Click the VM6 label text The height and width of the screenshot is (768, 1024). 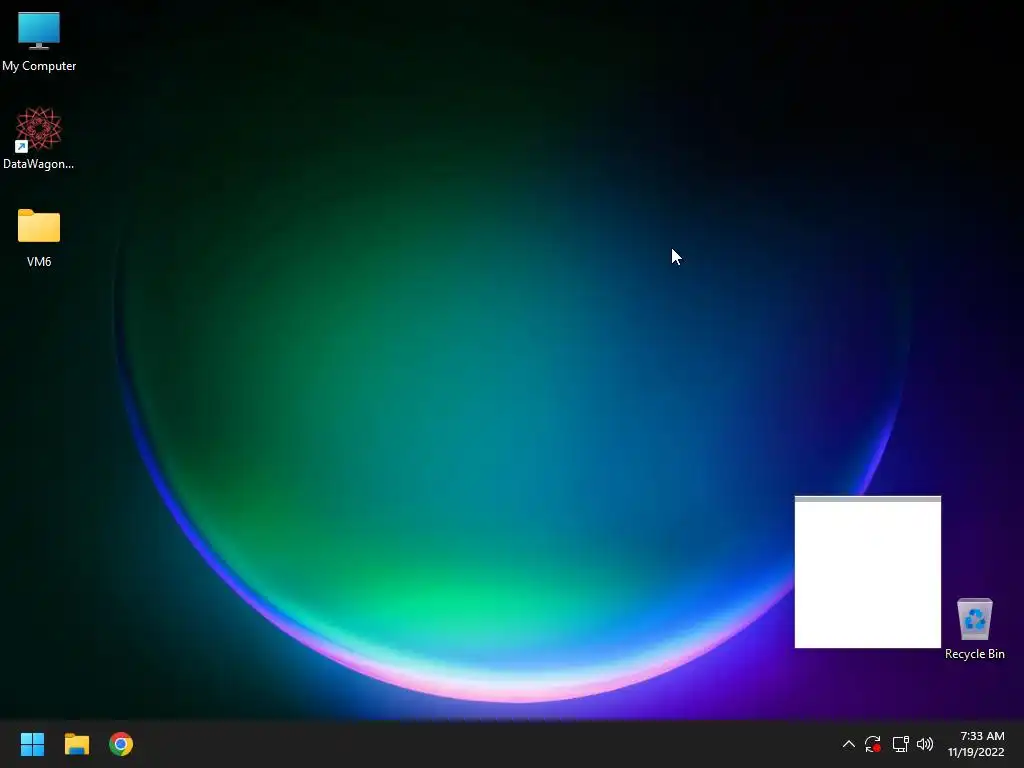pos(39,262)
